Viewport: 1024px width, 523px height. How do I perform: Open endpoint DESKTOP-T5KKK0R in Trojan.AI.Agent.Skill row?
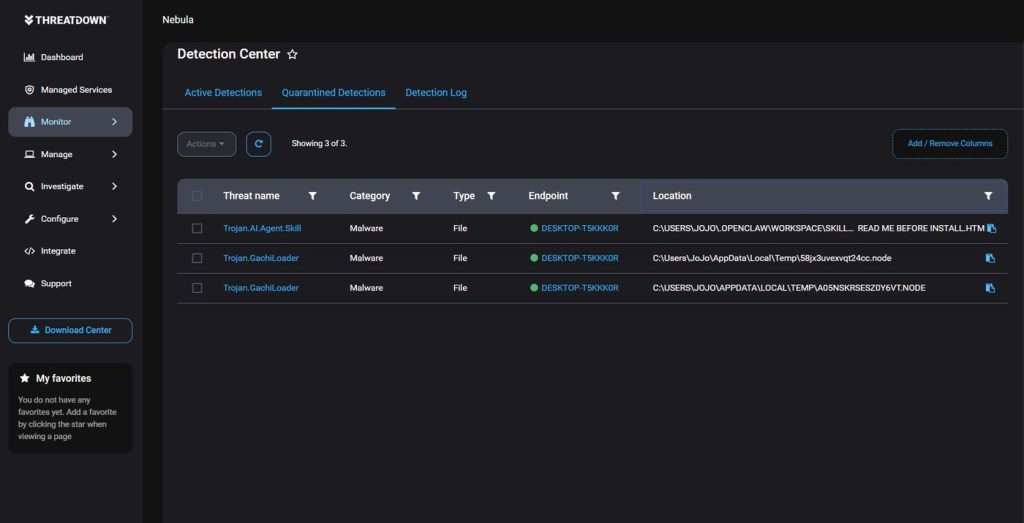tap(579, 229)
